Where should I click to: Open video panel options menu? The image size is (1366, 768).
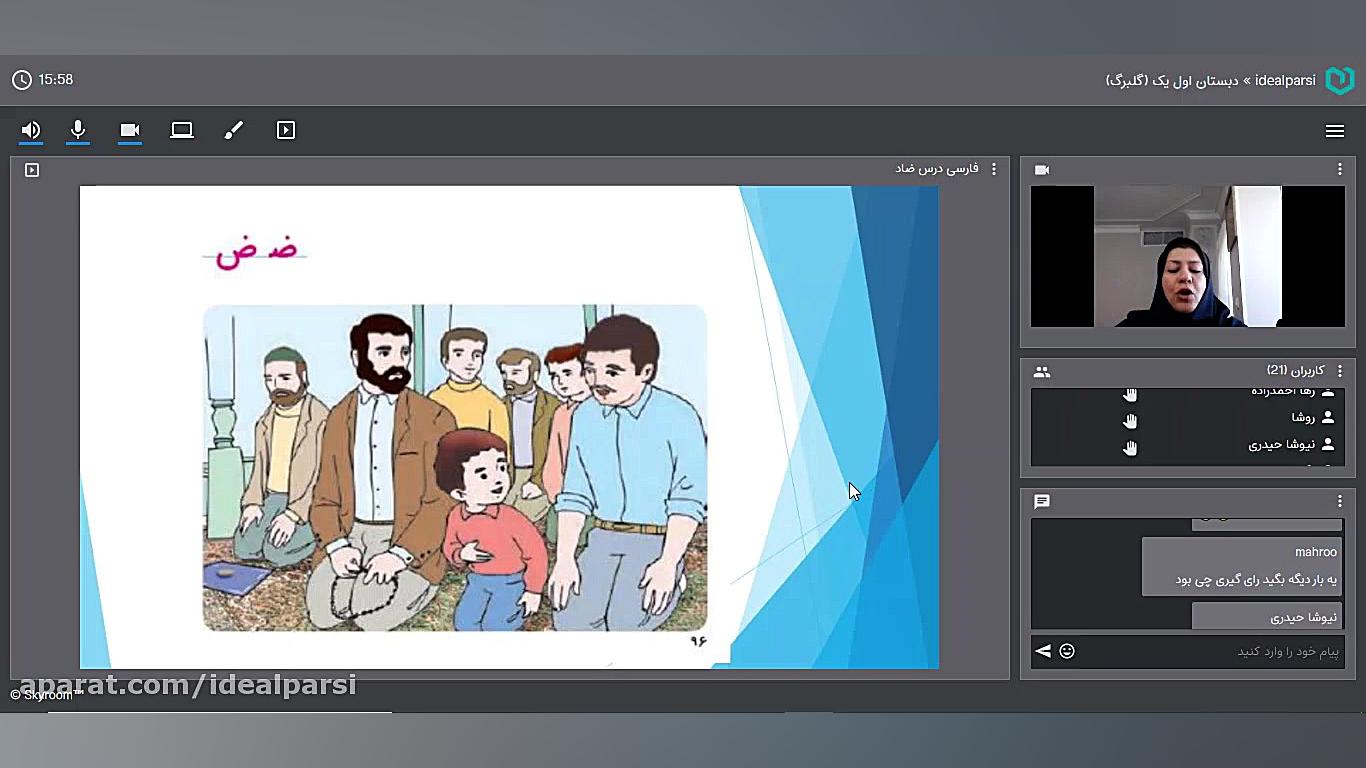point(1339,170)
